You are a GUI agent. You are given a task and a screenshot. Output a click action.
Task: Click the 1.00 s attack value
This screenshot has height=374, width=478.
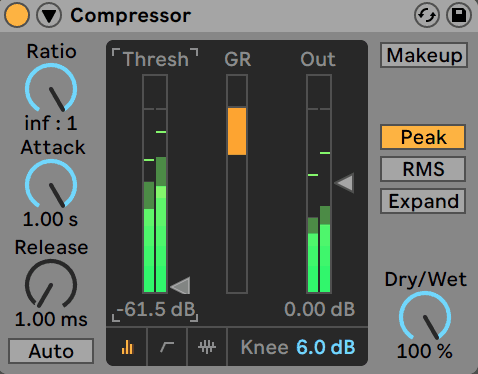50,219
